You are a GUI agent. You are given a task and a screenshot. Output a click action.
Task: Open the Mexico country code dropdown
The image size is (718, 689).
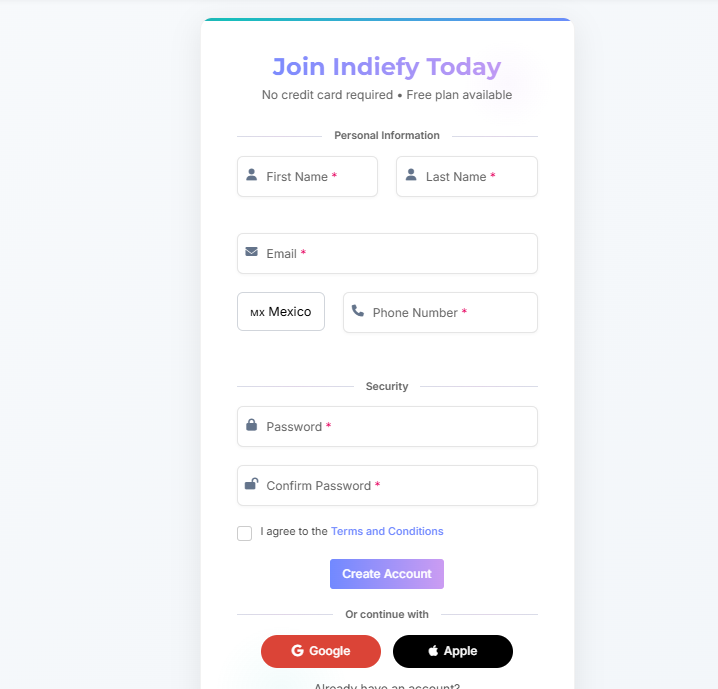tap(281, 311)
